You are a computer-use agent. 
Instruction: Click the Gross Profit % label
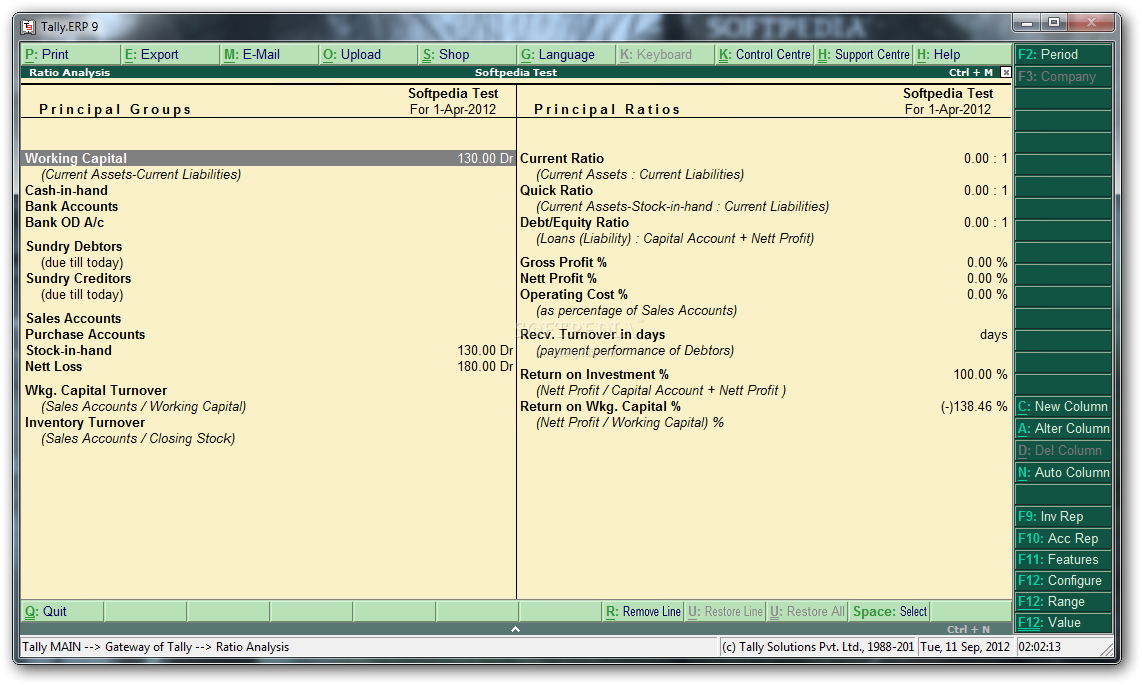(563, 263)
